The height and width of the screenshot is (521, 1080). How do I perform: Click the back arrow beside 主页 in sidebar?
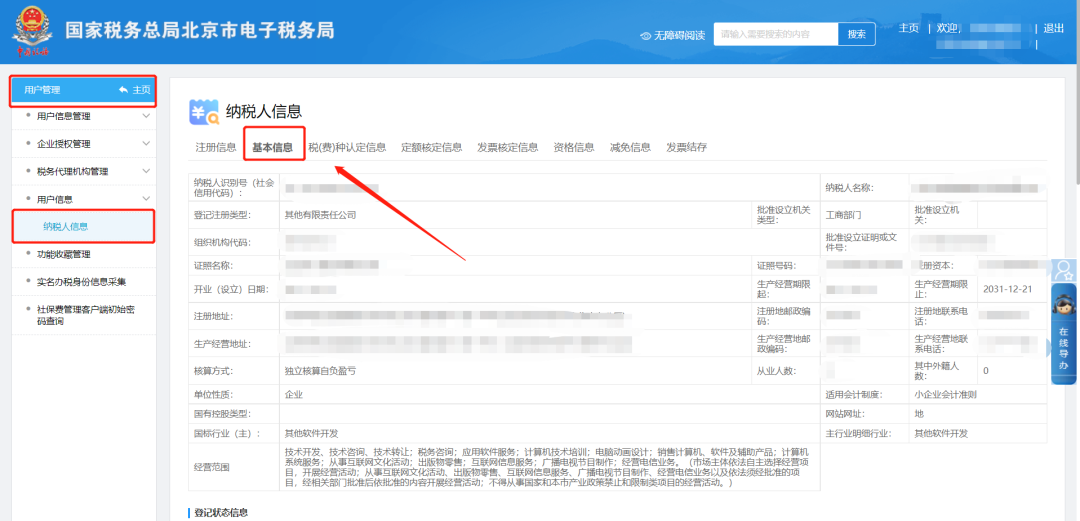click(x=123, y=90)
